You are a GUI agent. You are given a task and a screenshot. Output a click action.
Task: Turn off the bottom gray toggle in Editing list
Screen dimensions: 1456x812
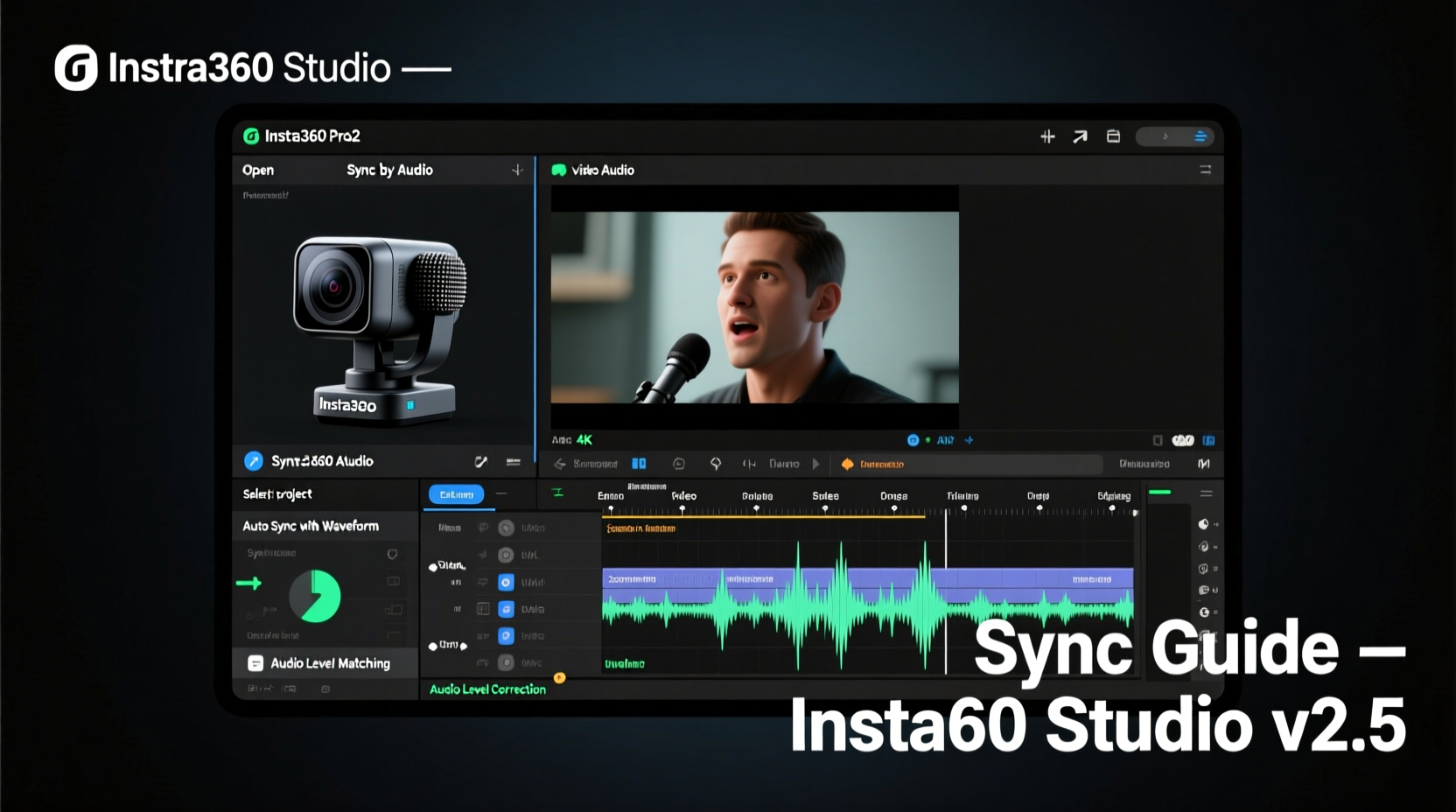point(506,662)
